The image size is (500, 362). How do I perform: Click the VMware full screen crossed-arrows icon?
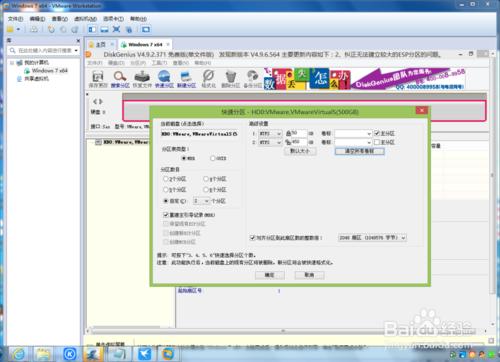click(116, 29)
